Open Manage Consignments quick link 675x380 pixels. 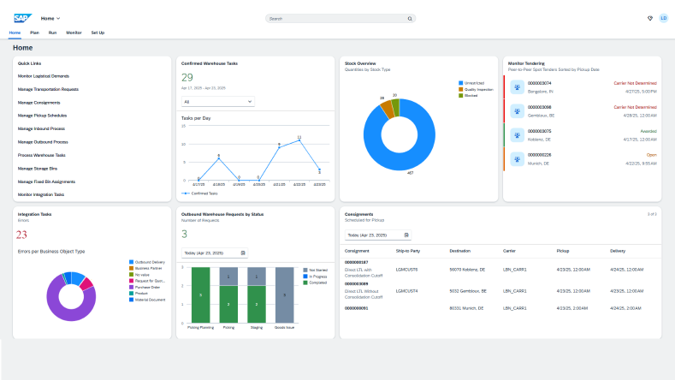[x=39, y=103]
